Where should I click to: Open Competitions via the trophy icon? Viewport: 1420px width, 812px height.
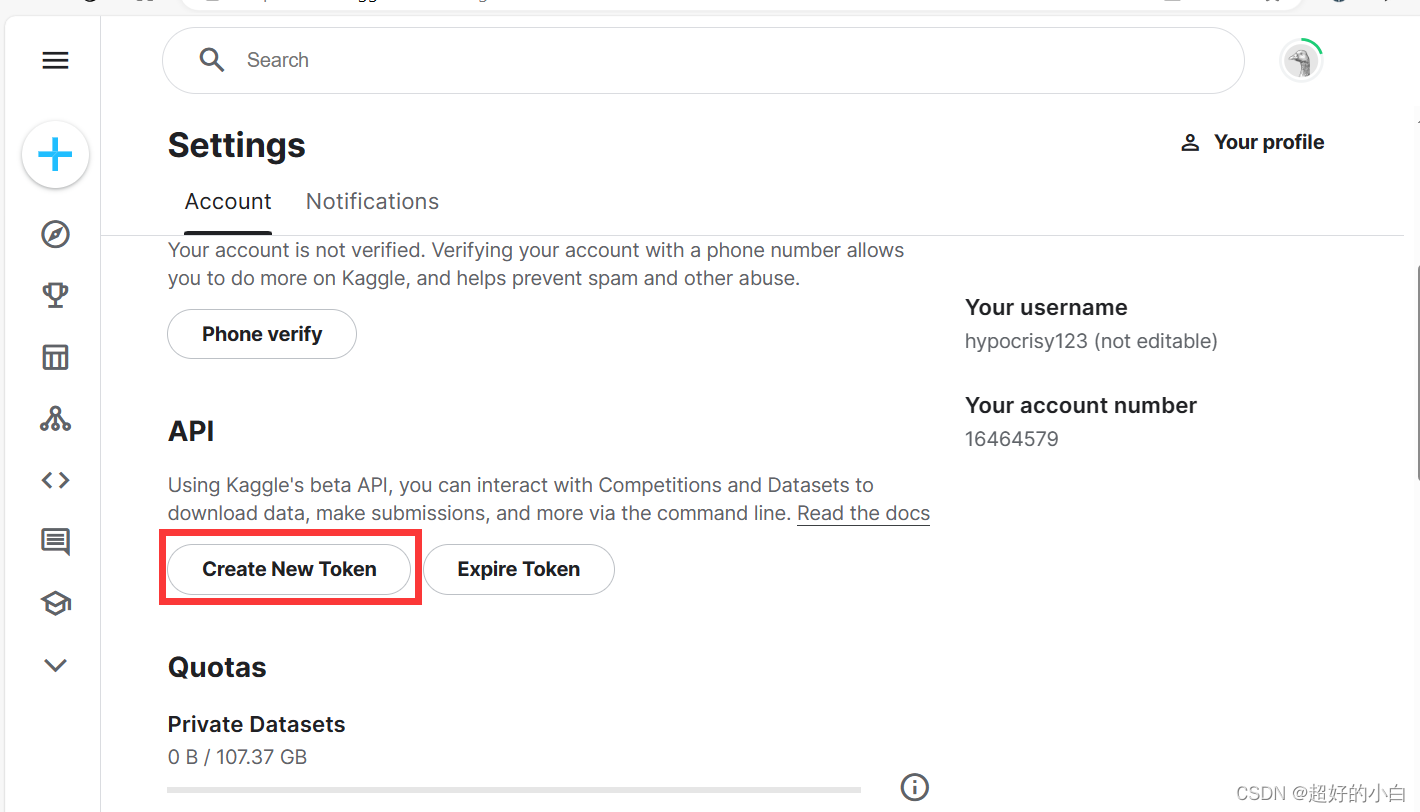pyautogui.click(x=55, y=295)
